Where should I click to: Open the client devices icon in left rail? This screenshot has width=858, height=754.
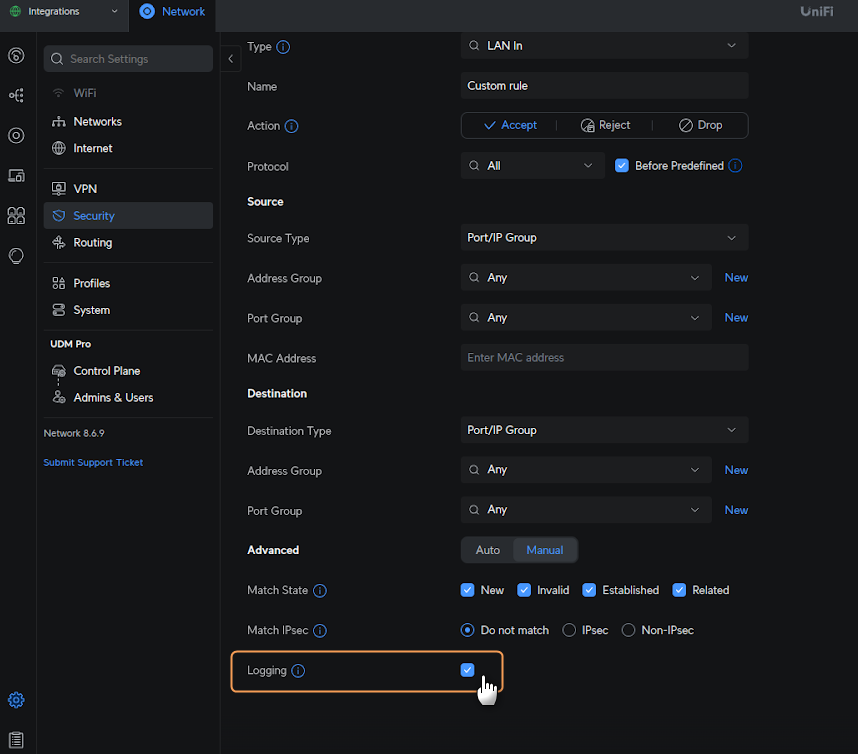pyautogui.click(x=16, y=175)
